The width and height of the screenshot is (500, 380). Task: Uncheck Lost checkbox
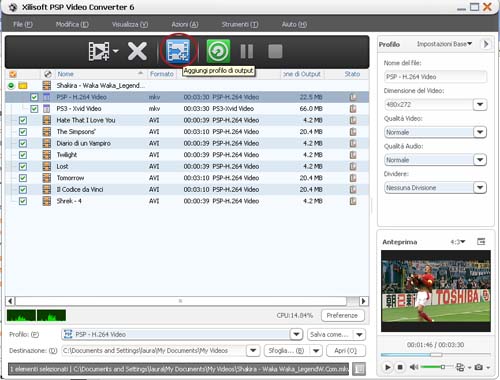[x=23, y=167]
